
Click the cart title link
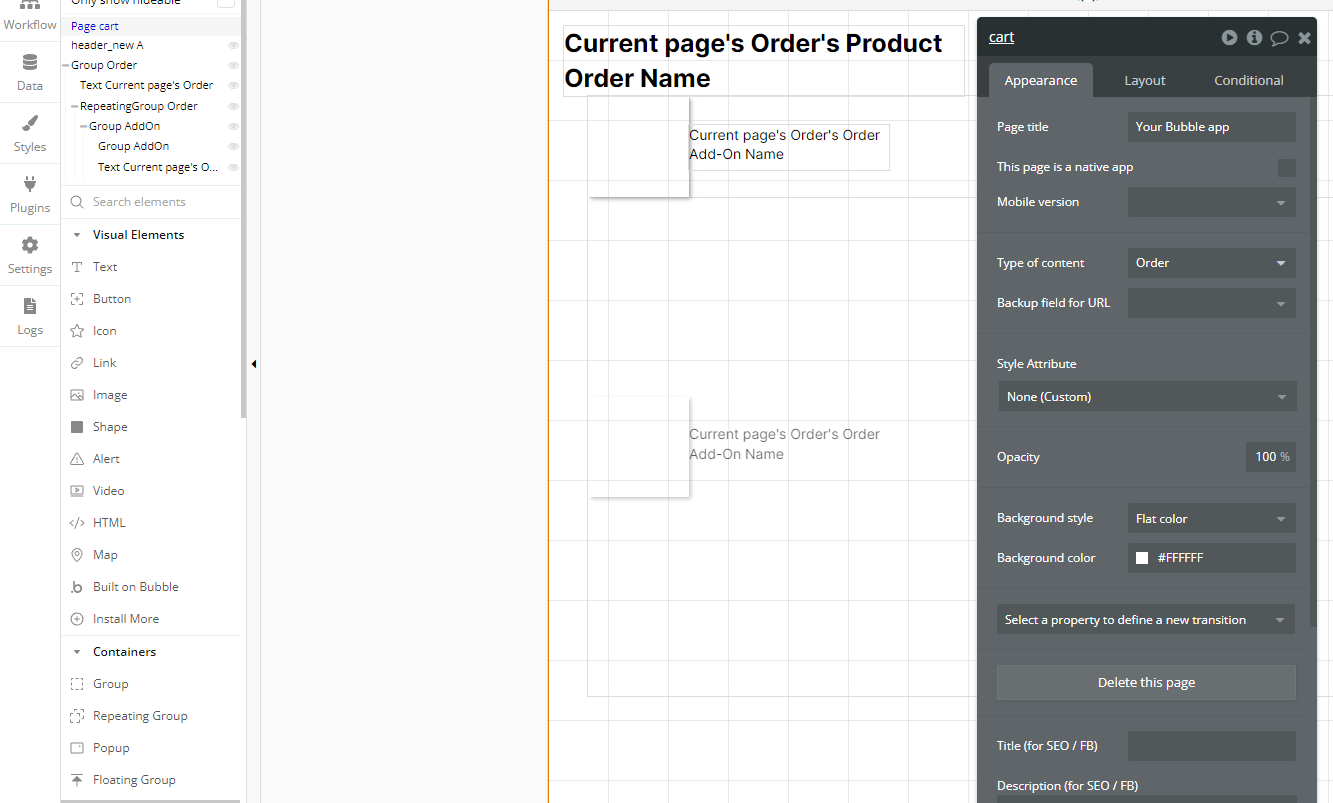tap(1001, 37)
